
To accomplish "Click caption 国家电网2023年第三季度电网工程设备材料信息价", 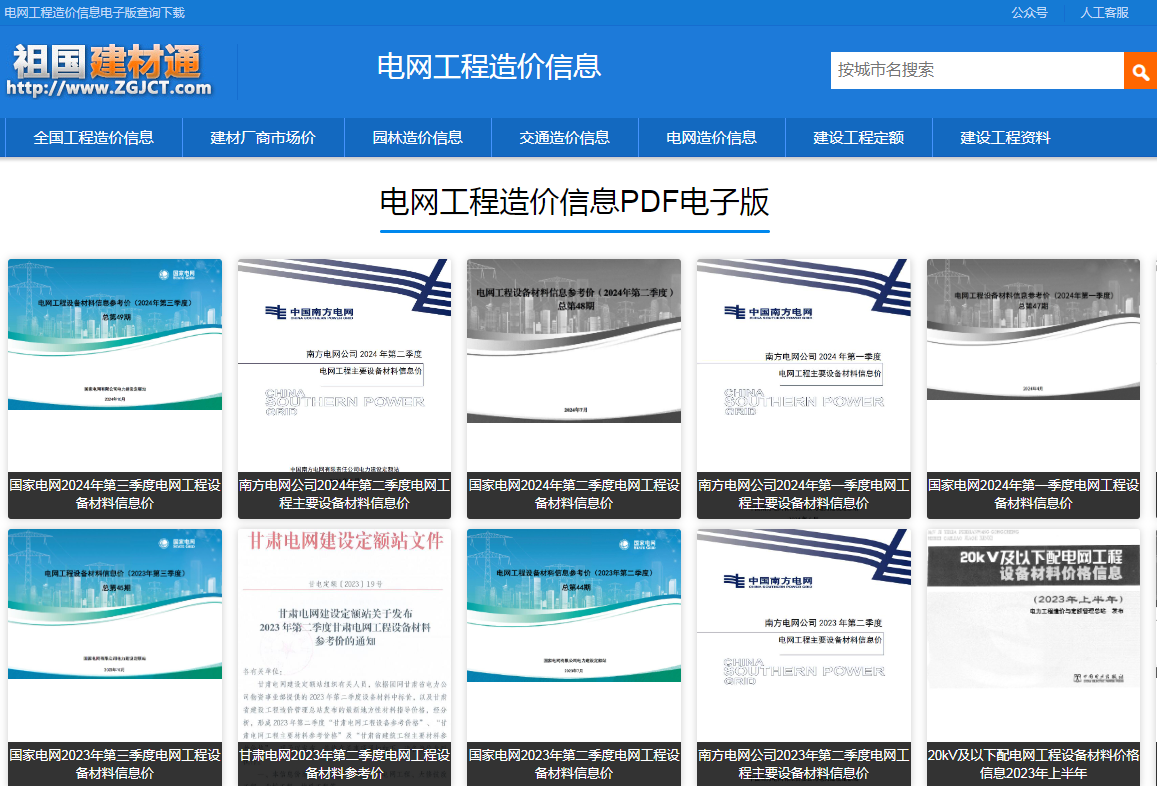I will tap(115, 764).
